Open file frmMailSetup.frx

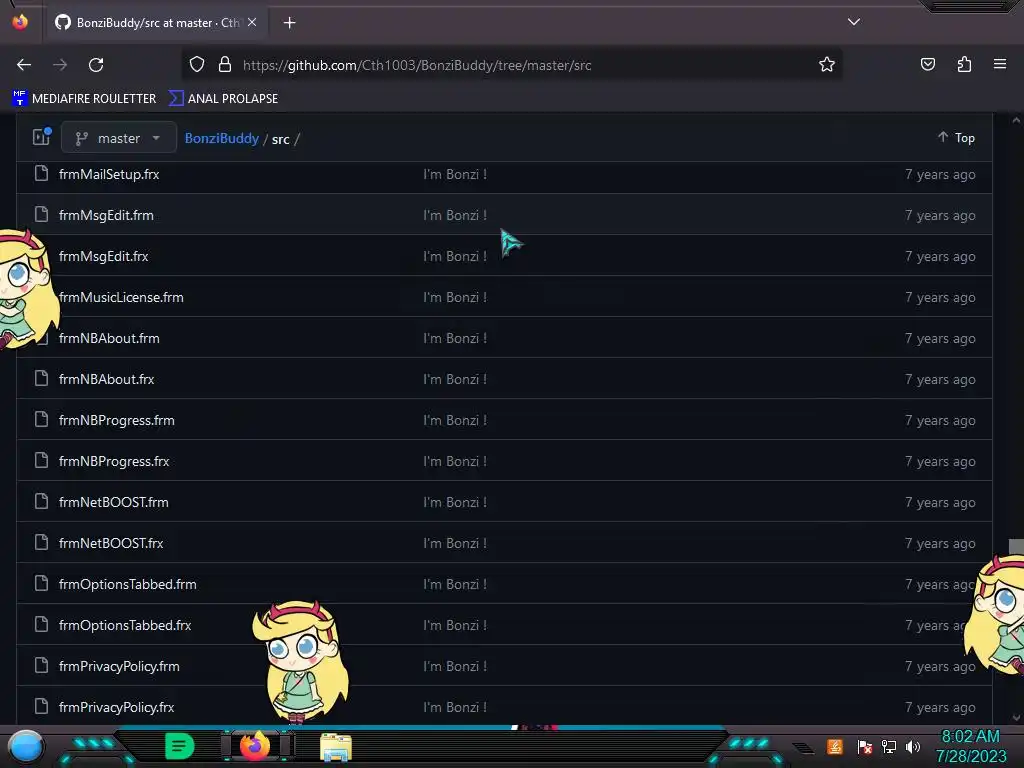pyautogui.click(x=109, y=174)
